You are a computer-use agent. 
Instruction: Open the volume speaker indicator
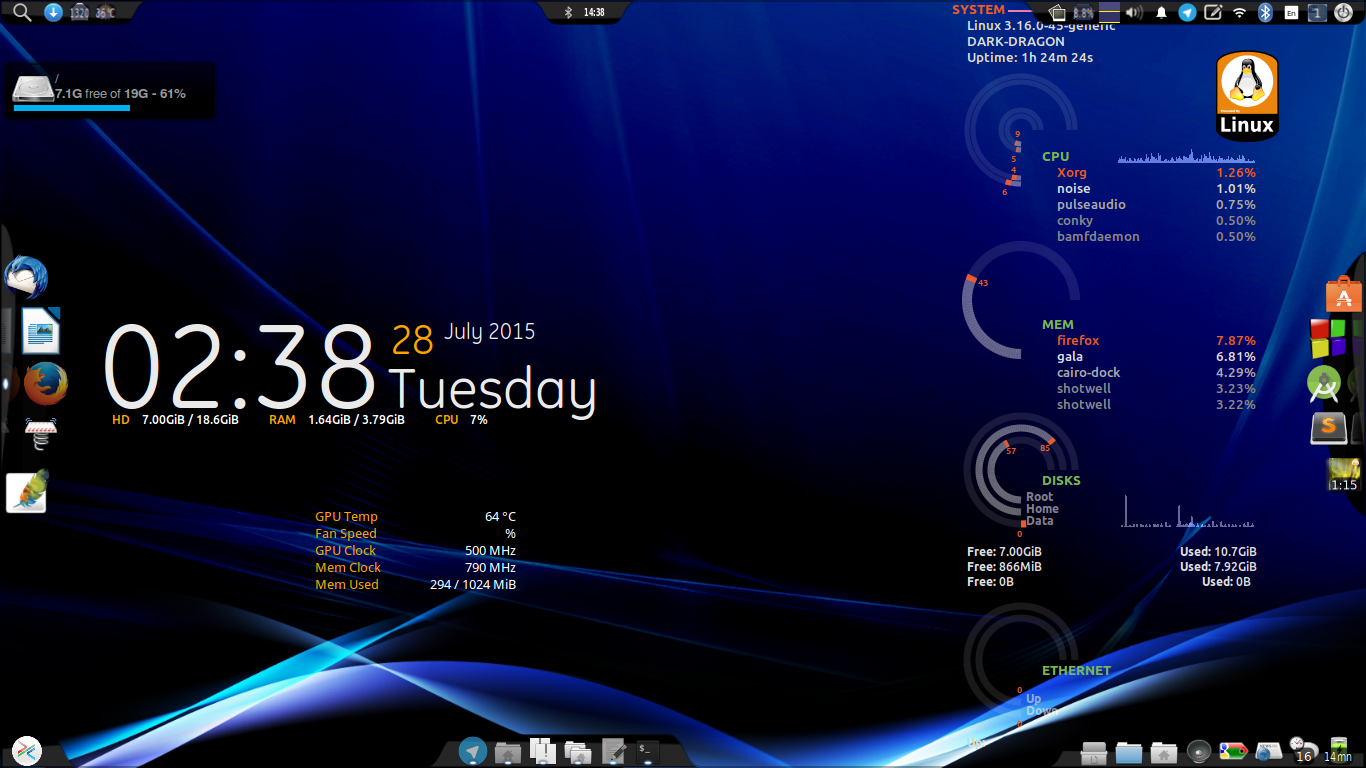click(x=1134, y=13)
